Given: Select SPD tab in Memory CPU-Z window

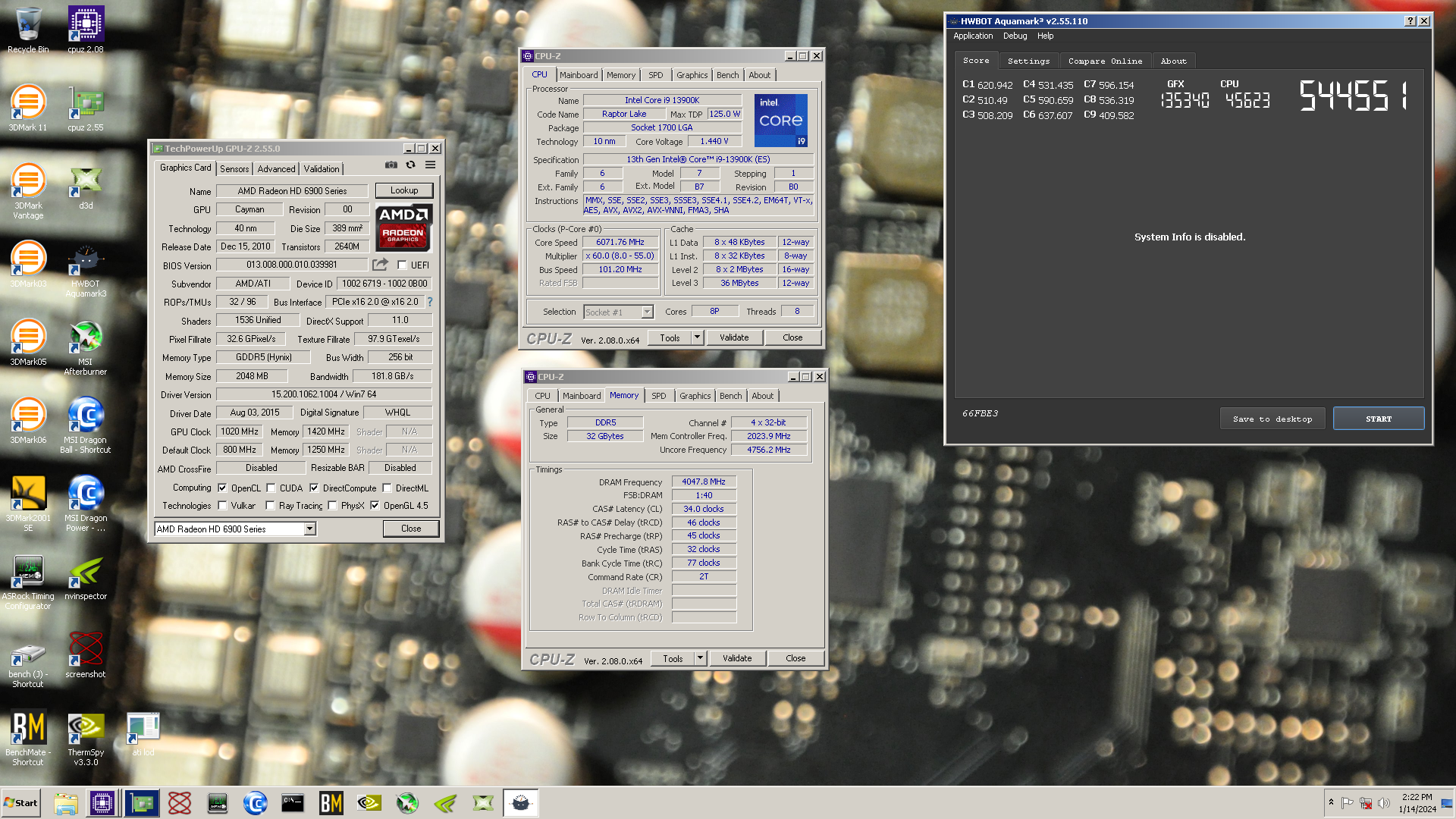Looking at the screenshot, I should coord(659,396).
